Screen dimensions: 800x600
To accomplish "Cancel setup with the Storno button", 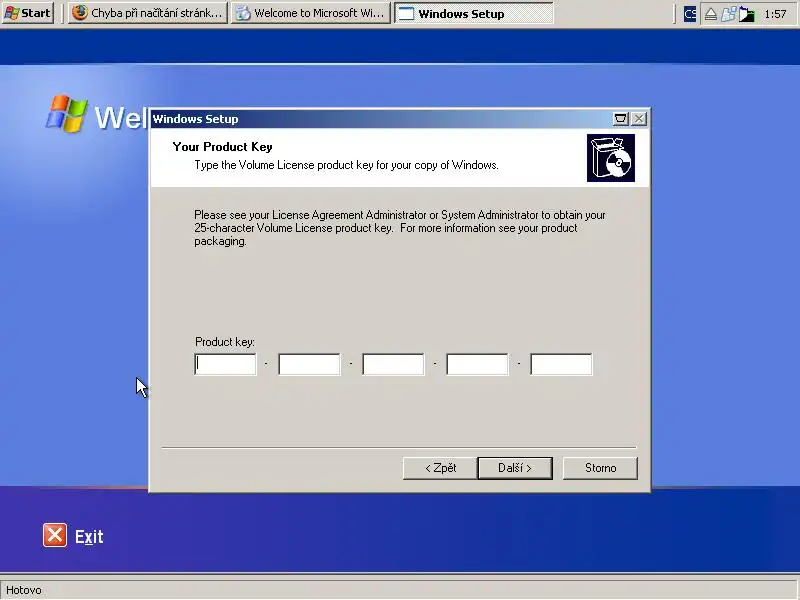I will pyautogui.click(x=600, y=468).
